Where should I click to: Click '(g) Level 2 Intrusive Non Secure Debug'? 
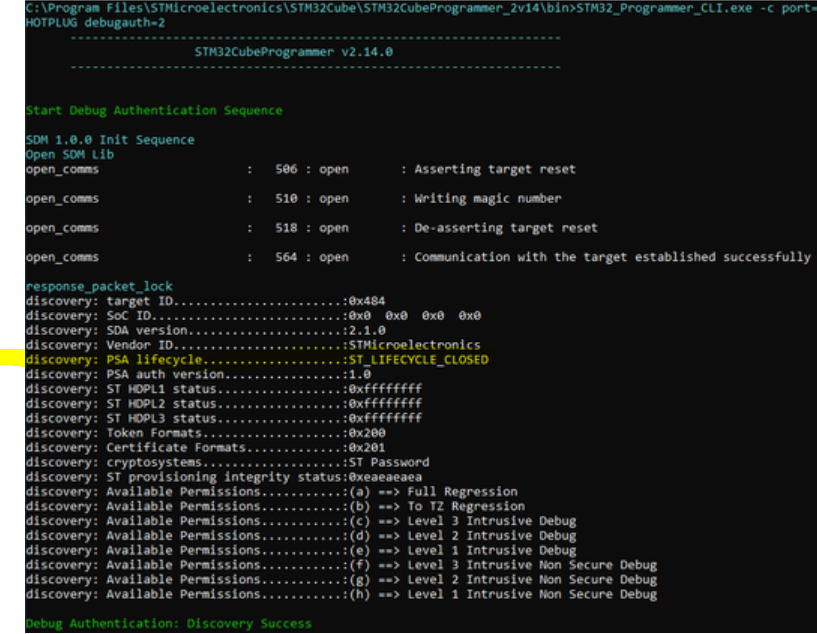click(503, 580)
